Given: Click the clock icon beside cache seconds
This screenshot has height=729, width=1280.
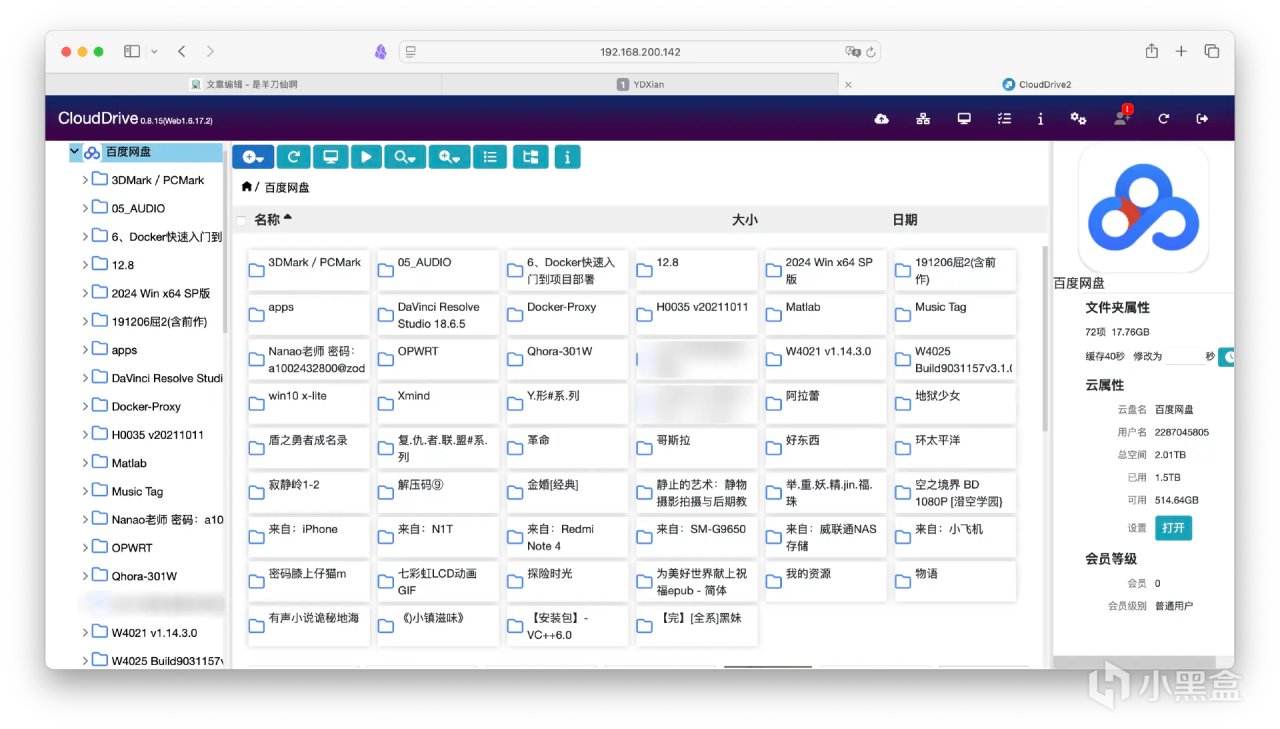Looking at the screenshot, I should click(1226, 356).
